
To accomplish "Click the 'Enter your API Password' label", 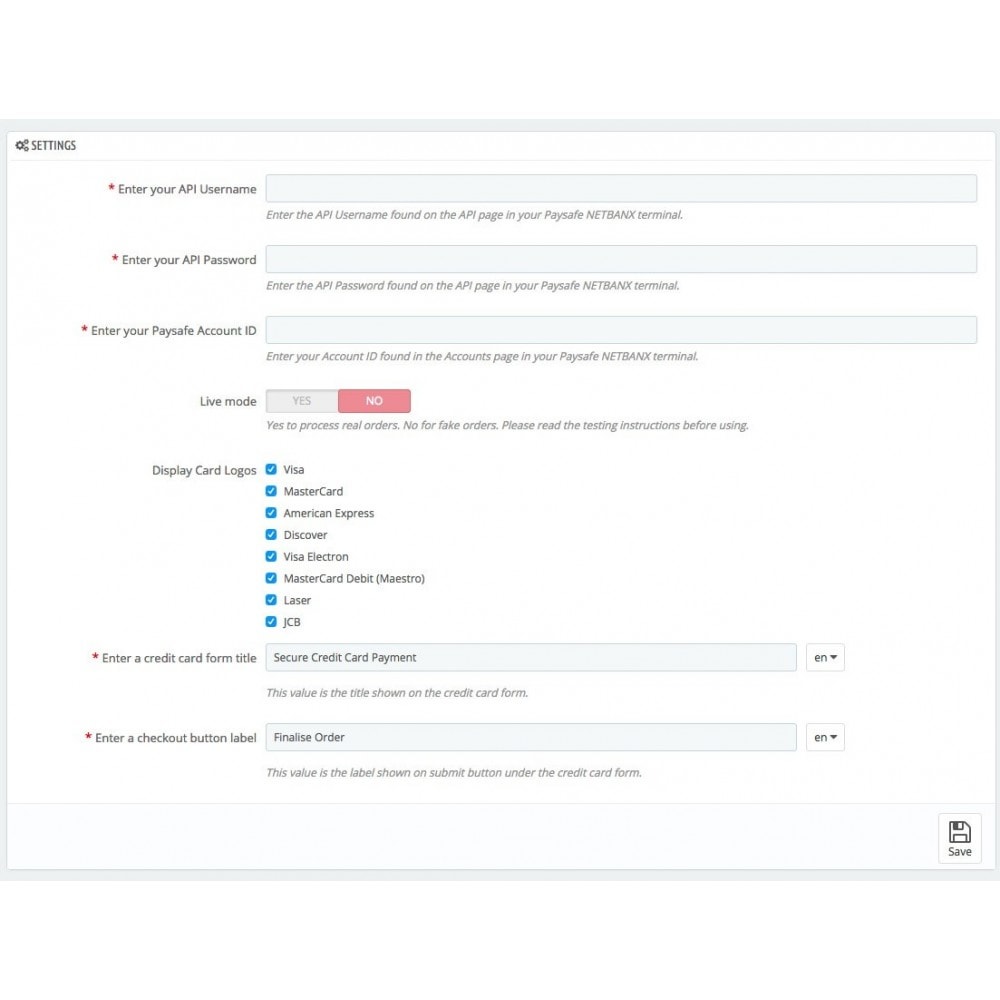I will click(189, 260).
